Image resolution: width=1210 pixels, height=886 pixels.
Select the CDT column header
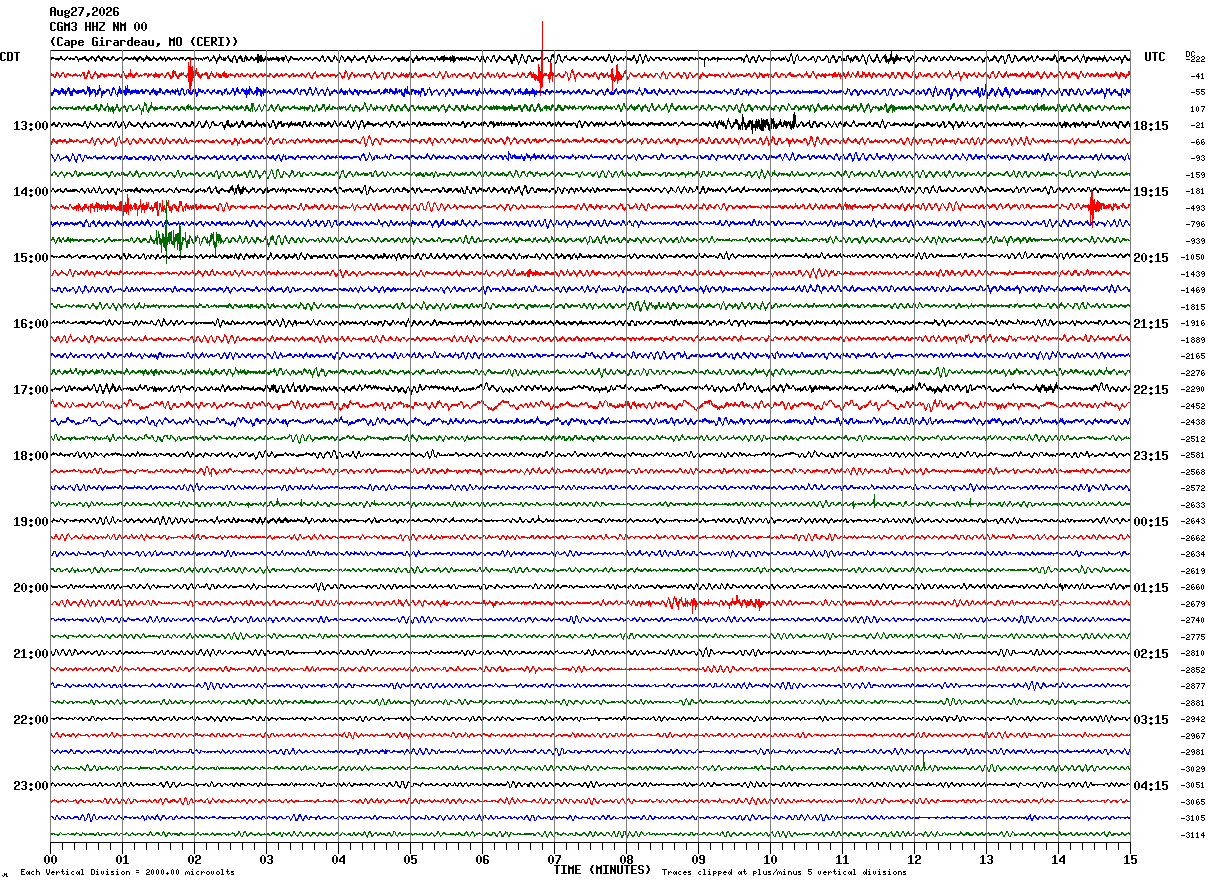point(10,57)
